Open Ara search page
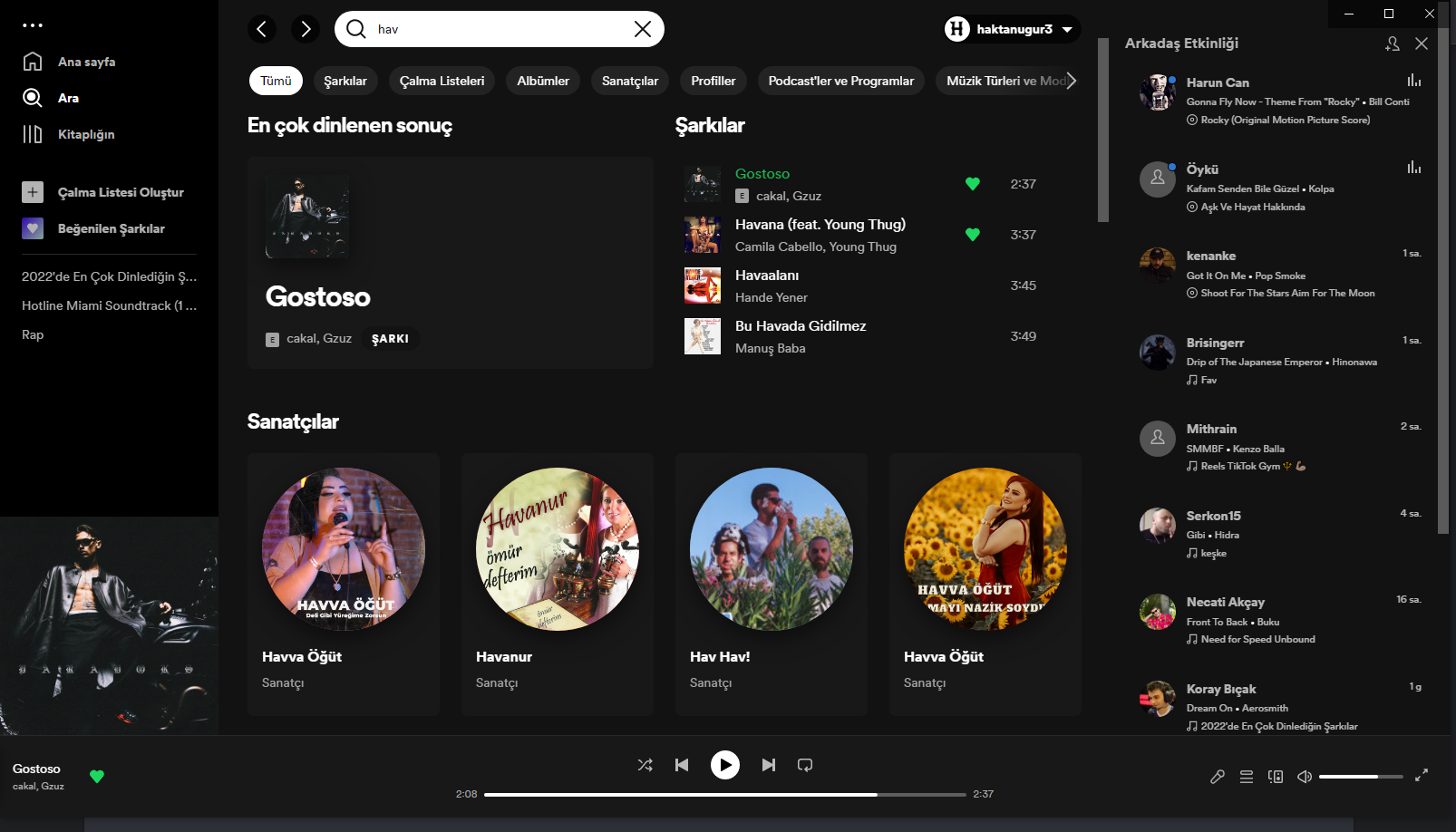 (x=51, y=98)
